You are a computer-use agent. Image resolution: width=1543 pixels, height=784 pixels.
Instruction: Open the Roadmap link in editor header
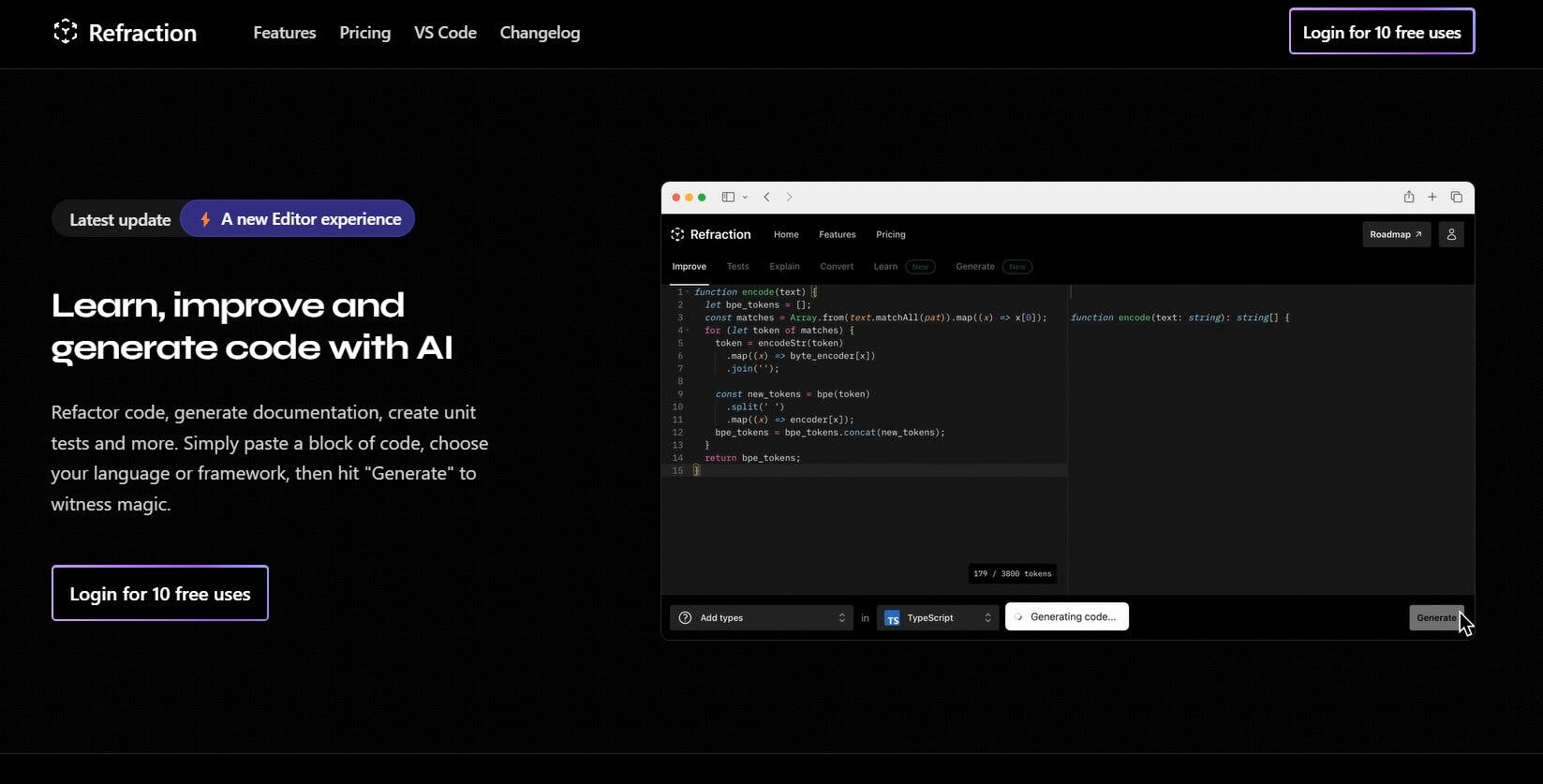click(1395, 234)
